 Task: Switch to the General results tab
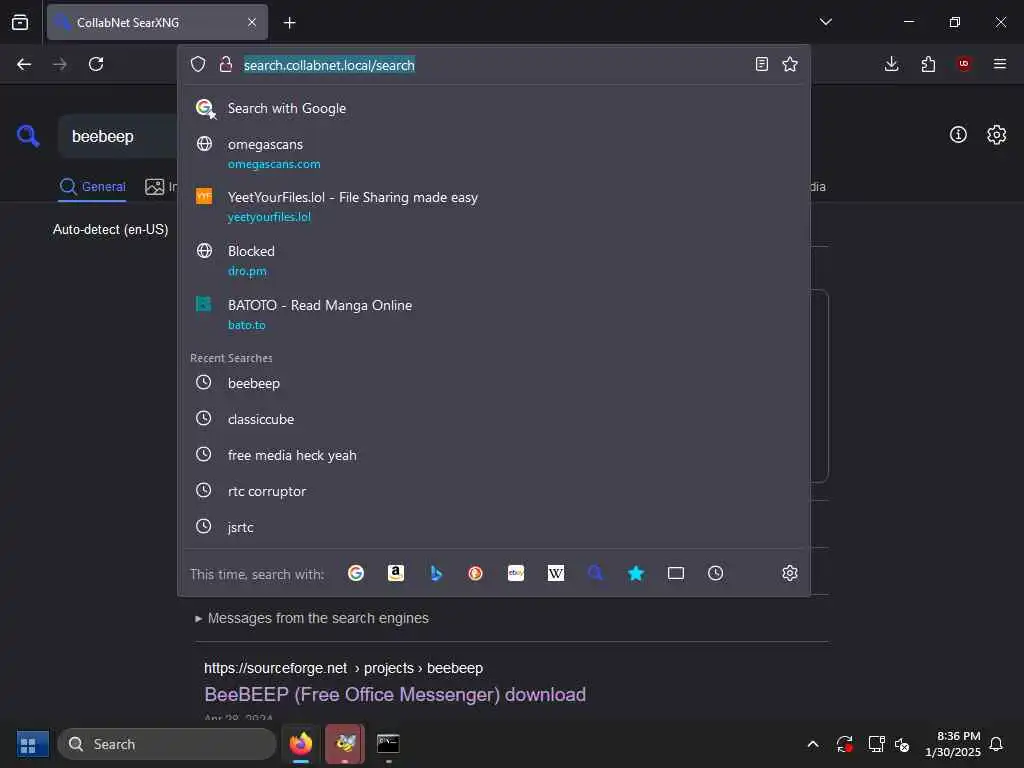coord(92,187)
